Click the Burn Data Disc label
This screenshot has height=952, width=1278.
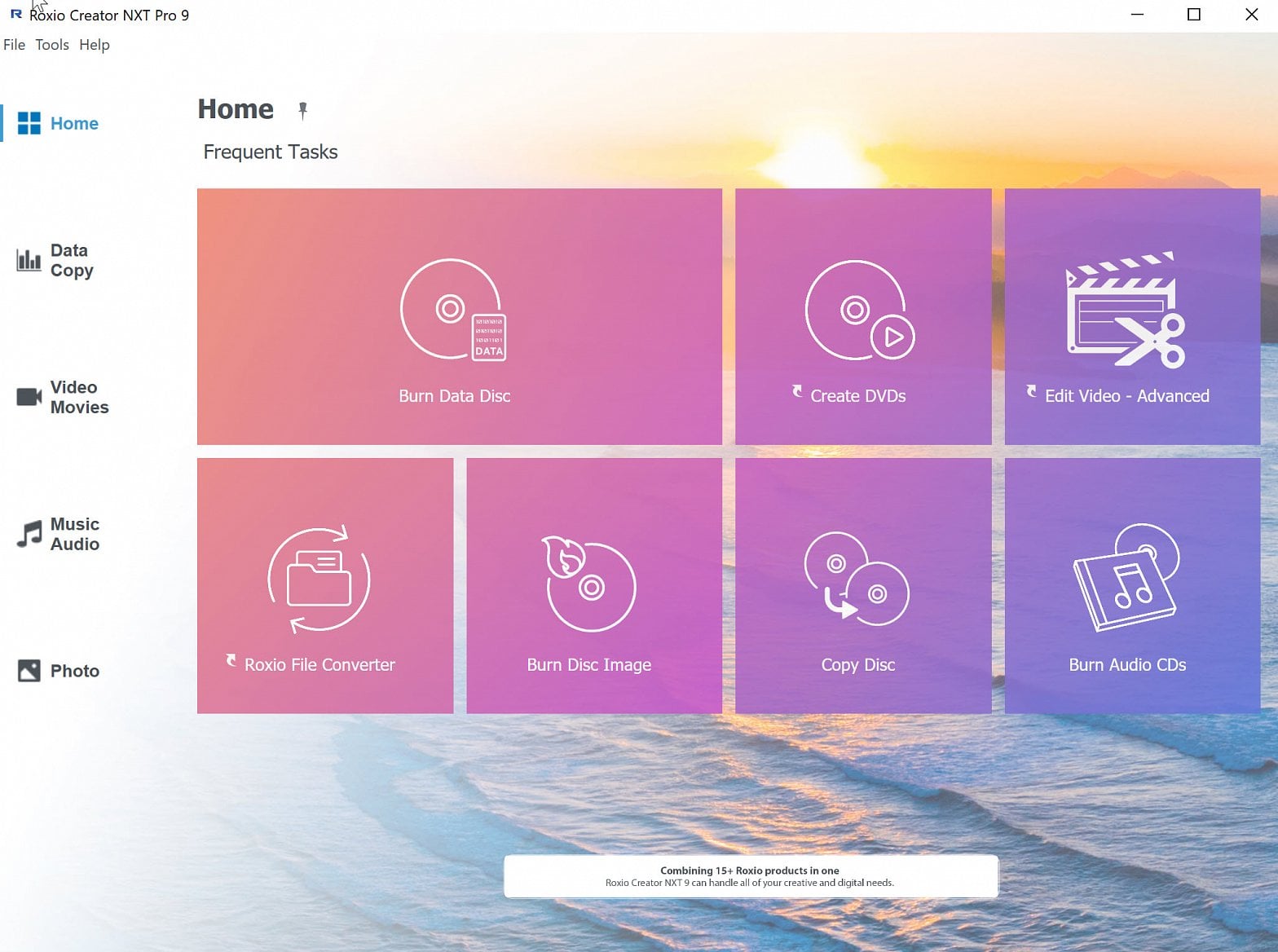pyautogui.click(x=455, y=396)
